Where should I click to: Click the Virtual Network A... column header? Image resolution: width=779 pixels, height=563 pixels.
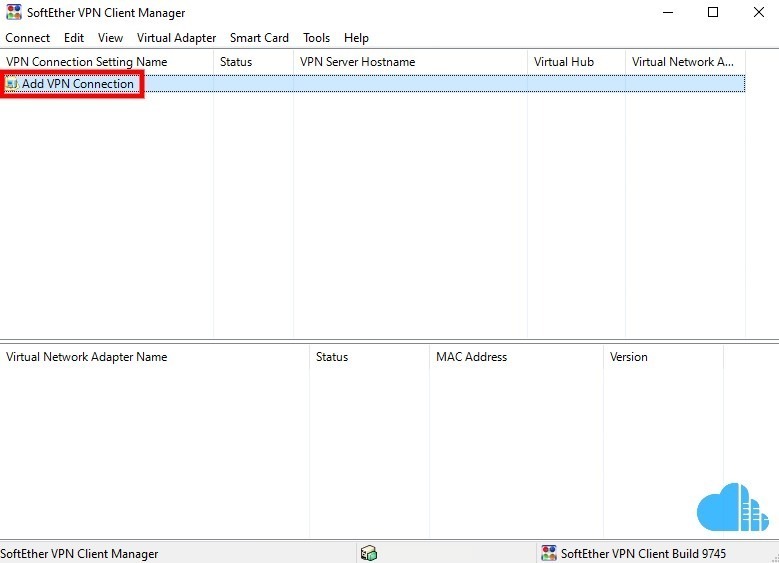pyautogui.click(x=685, y=62)
